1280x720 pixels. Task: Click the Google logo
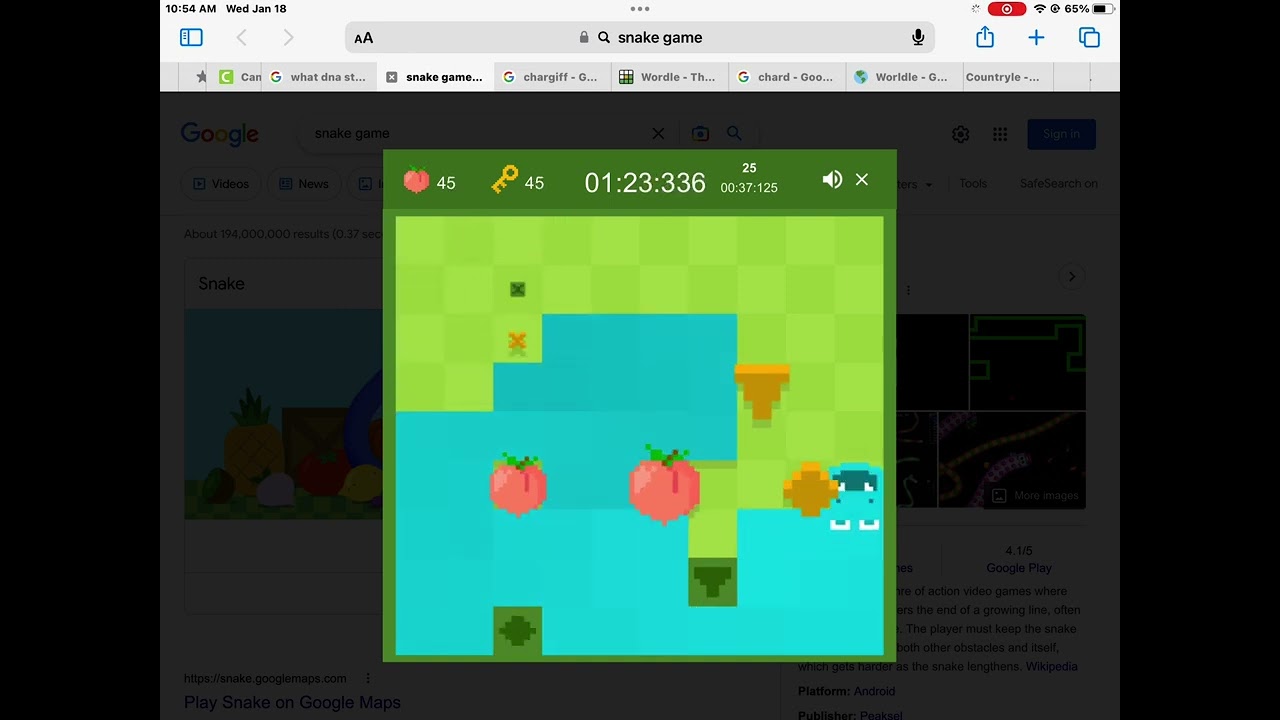[x=220, y=134]
